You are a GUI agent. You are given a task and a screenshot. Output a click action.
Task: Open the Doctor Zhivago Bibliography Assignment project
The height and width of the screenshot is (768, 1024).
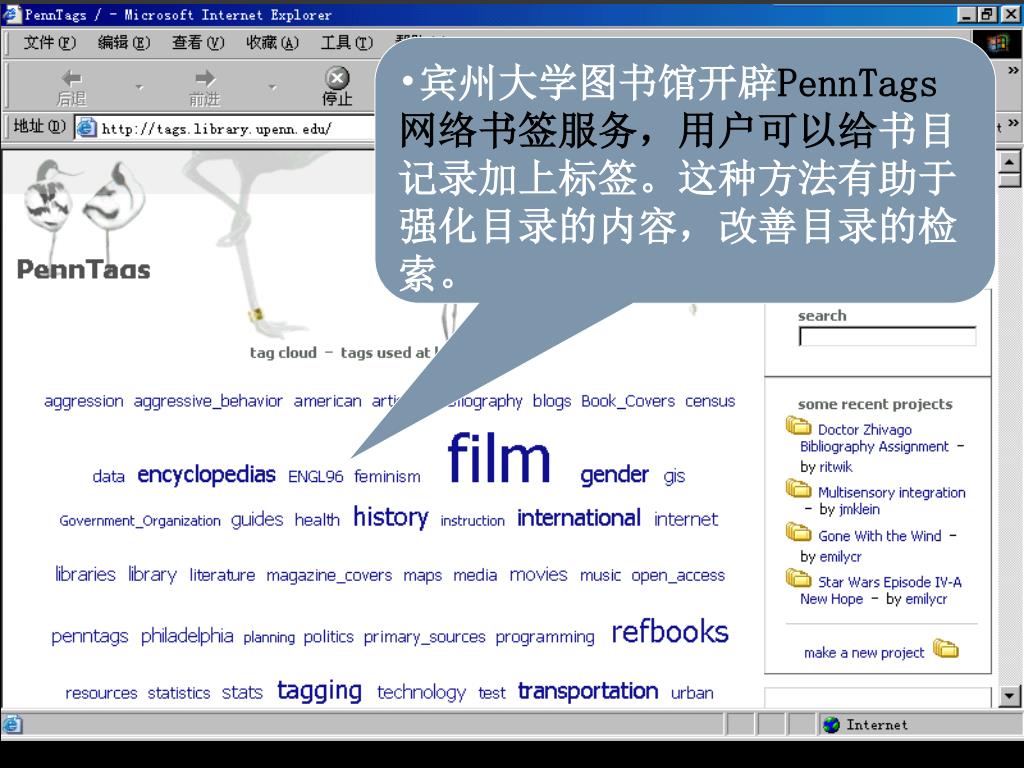point(874,438)
